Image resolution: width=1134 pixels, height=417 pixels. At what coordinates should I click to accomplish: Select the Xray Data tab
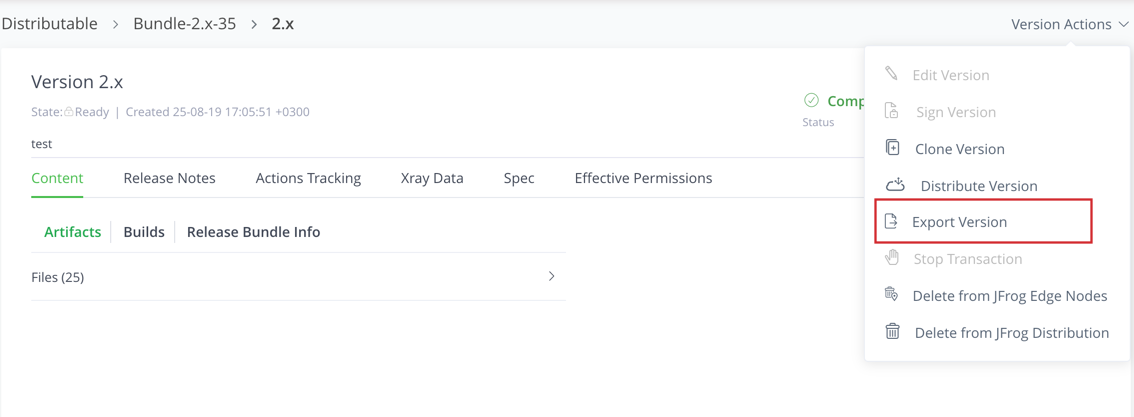(432, 178)
